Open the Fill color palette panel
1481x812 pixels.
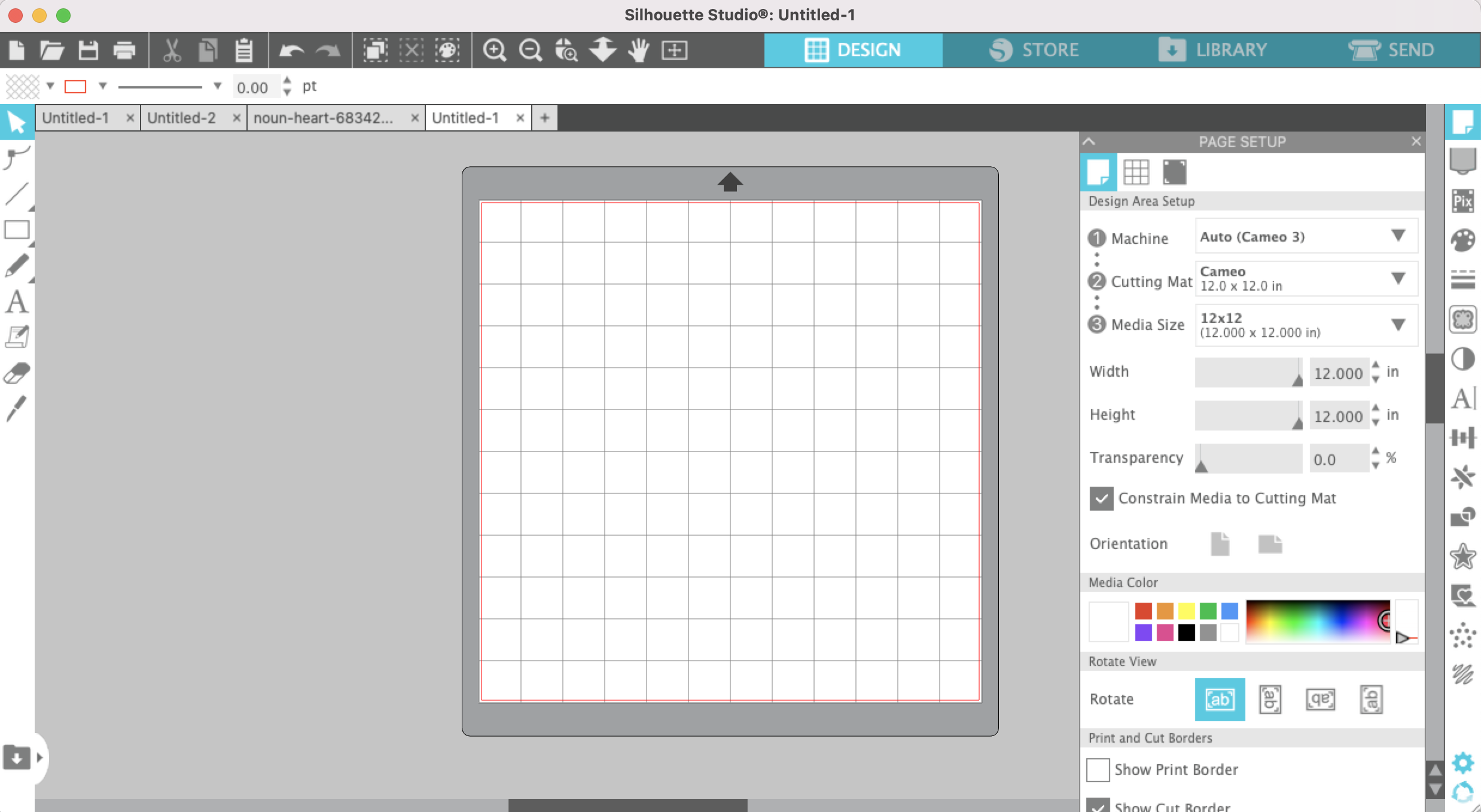click(x=1462, y=240)
